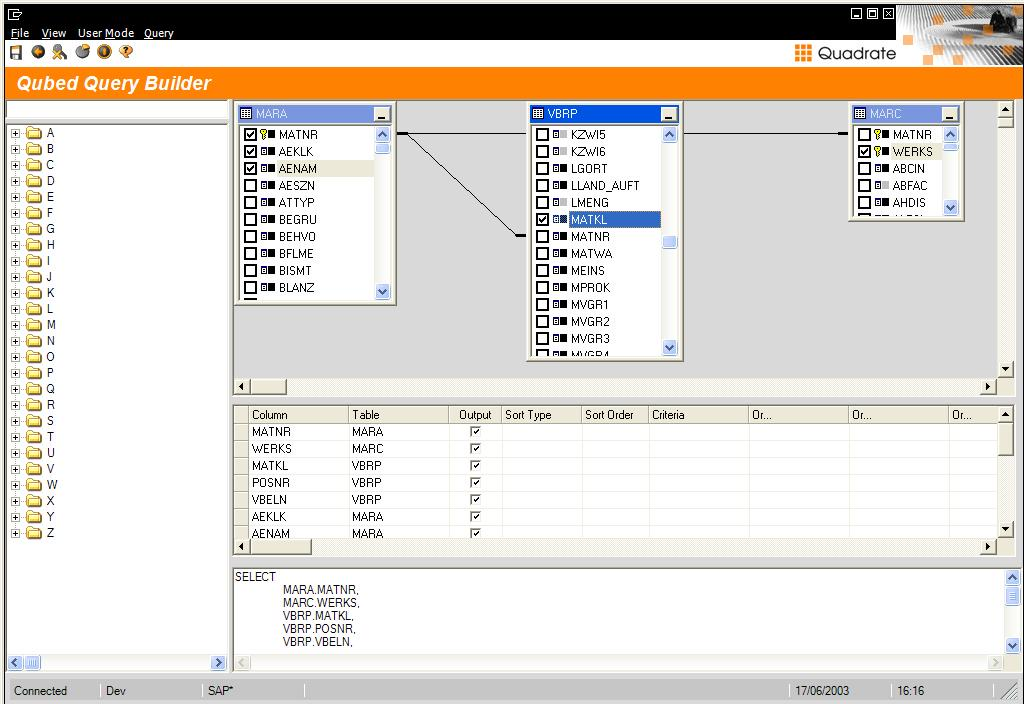This screenshot has width=1024, height=704.
Task: Click the pie chart toolbar icon
Action: [x=82, y=52]
